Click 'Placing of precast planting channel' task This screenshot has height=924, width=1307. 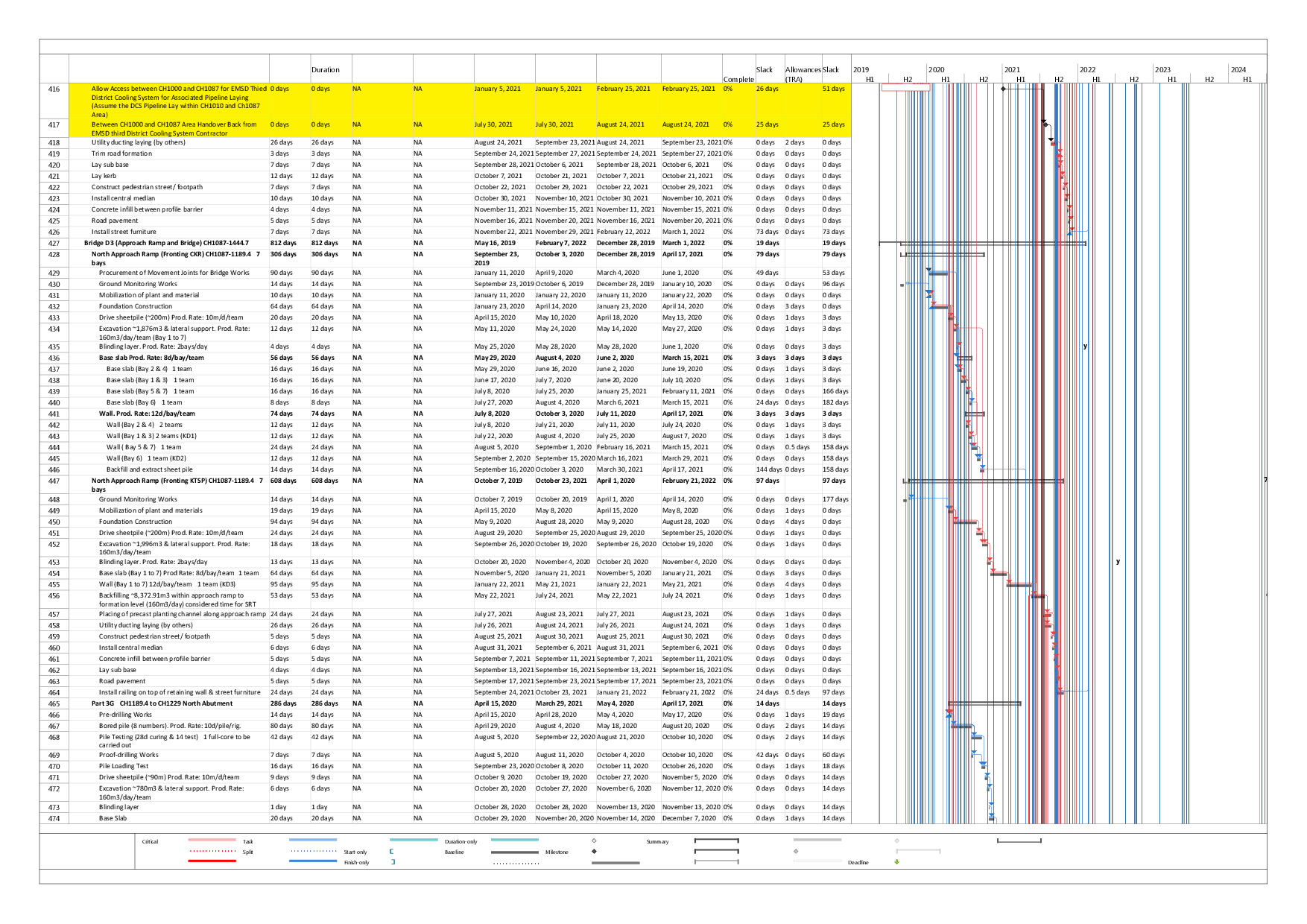click(x=183, y=614)
